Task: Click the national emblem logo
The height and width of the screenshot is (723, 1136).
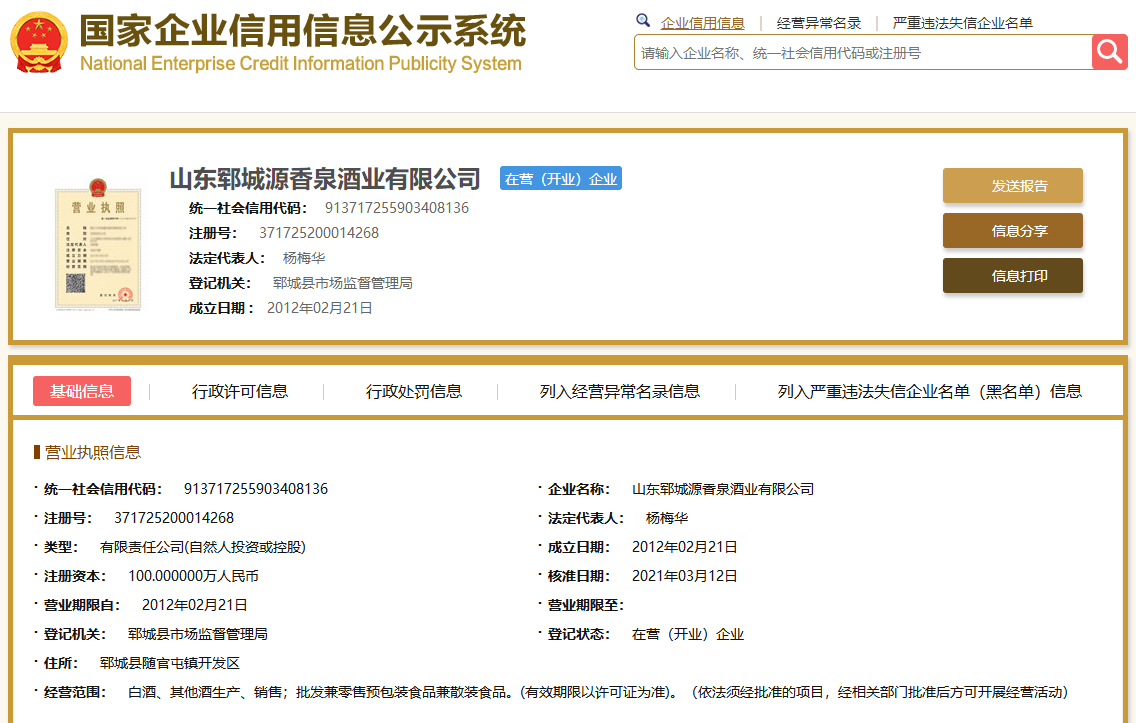Action: pyautogui.click(x=39, y=42)
